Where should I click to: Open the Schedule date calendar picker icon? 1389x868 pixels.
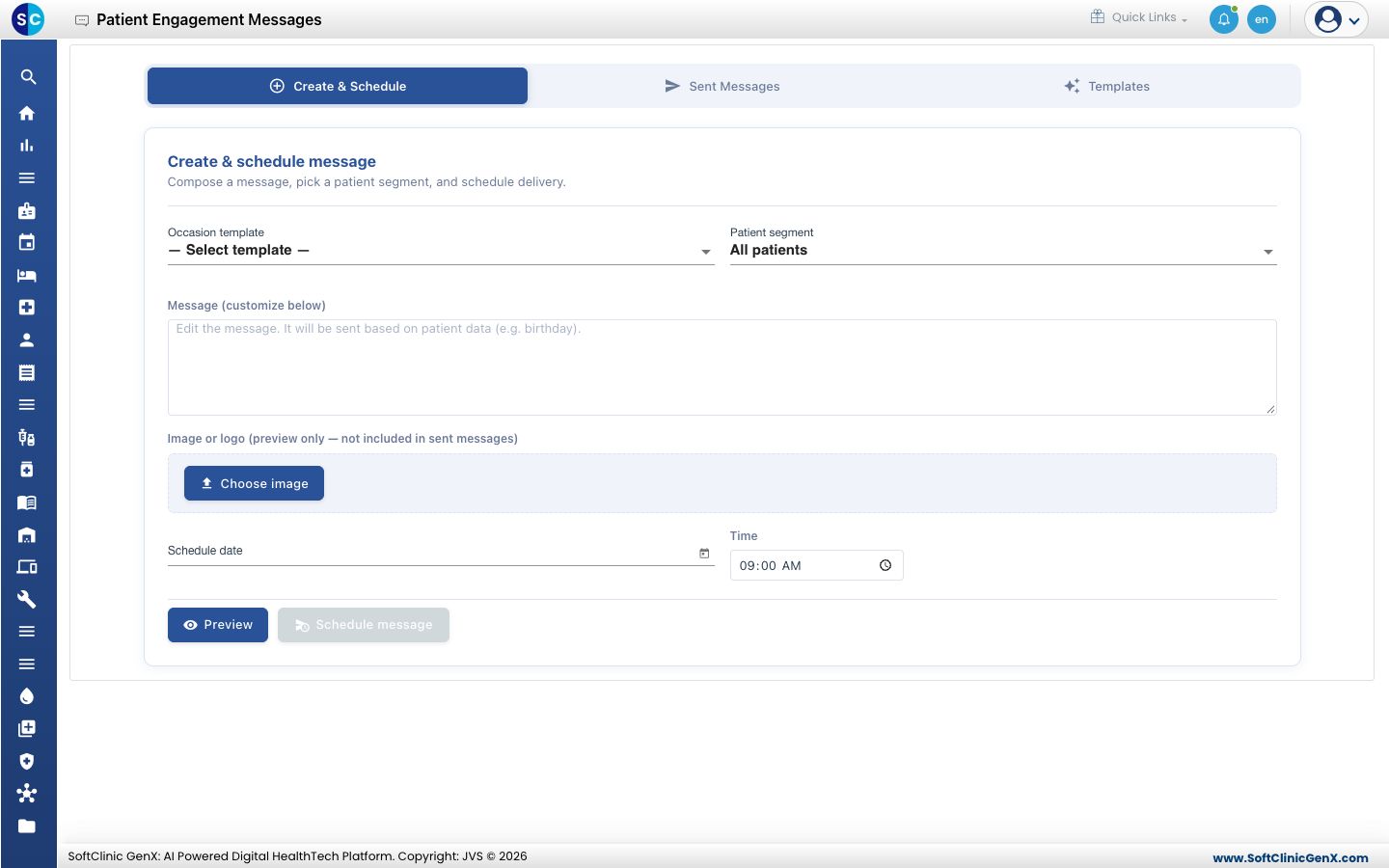(704, 553)
